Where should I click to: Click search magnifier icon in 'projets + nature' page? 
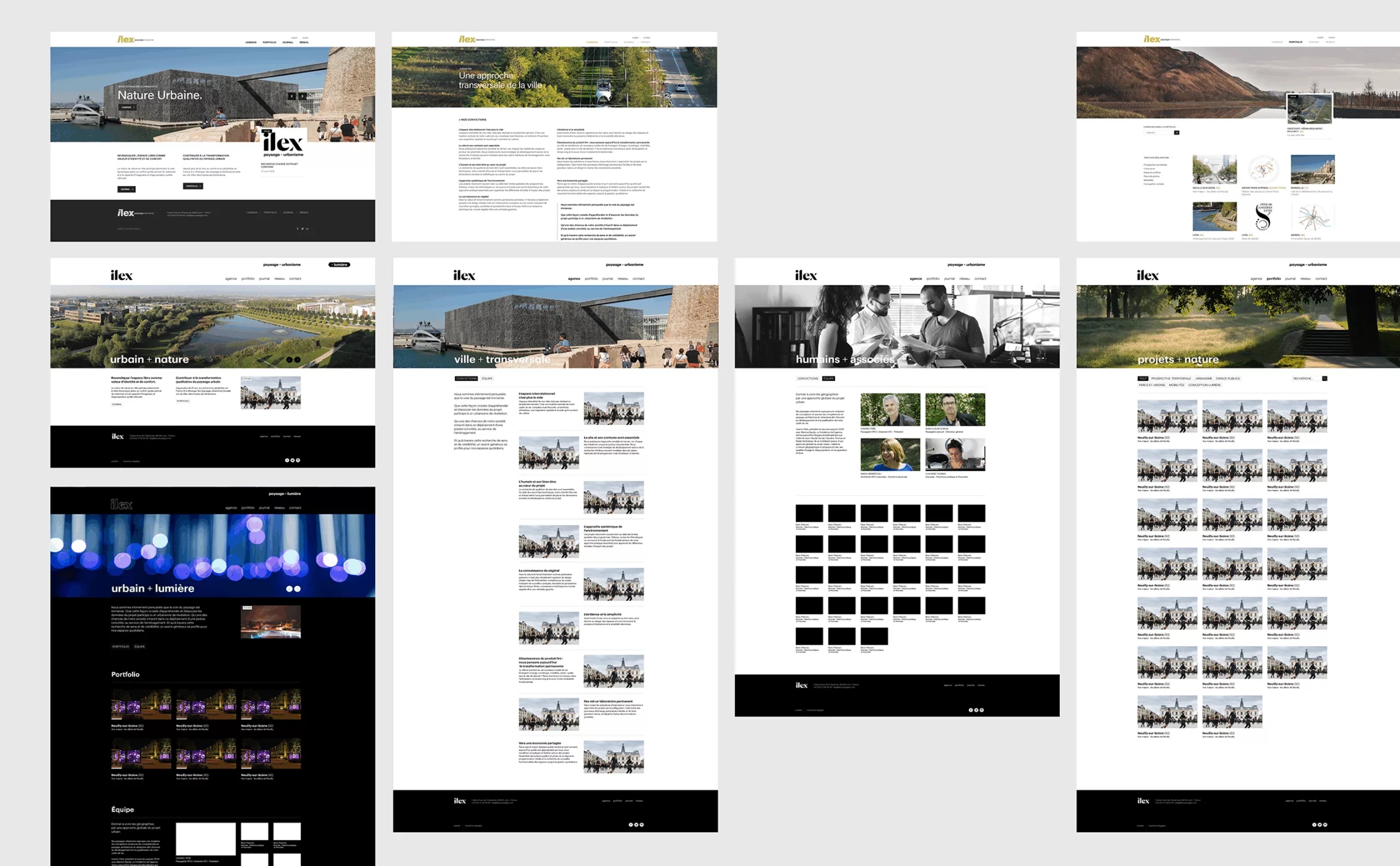pyautogui.click(x=1325, y=379)
